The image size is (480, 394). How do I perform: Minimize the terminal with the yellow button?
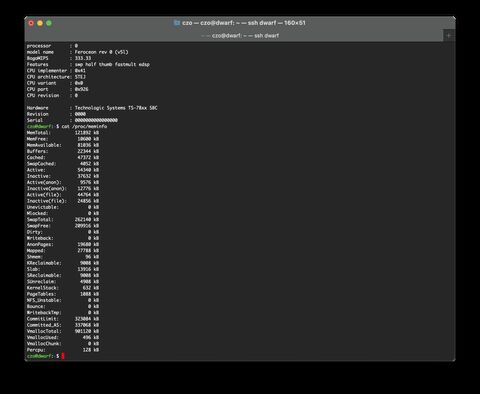40,23
